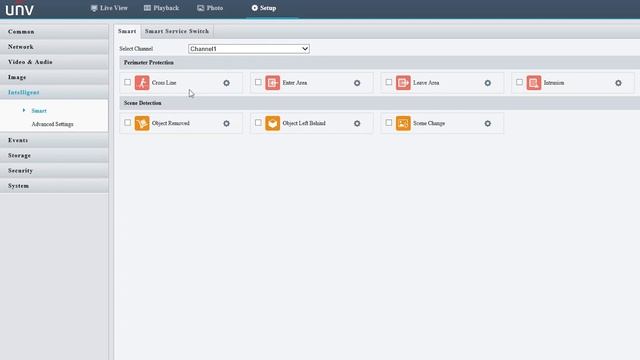Click the Intrusion label

pyautogui.click(x=554, y=82)
